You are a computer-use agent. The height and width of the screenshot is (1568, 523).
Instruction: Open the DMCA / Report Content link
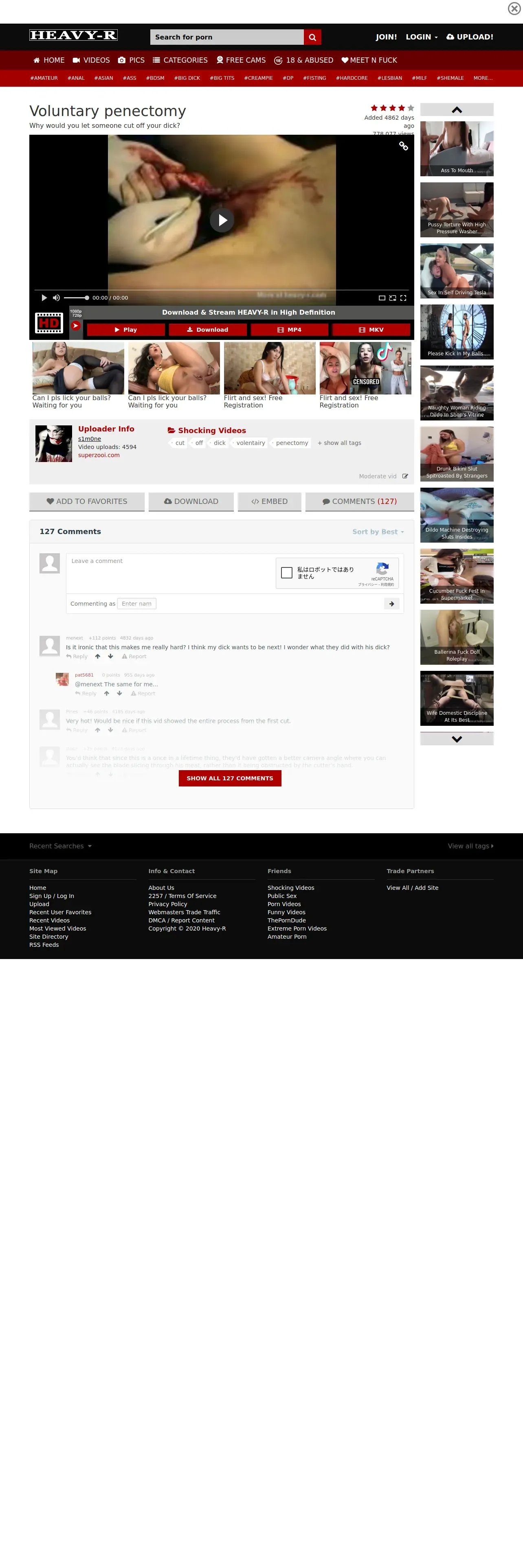pos(181,921)
